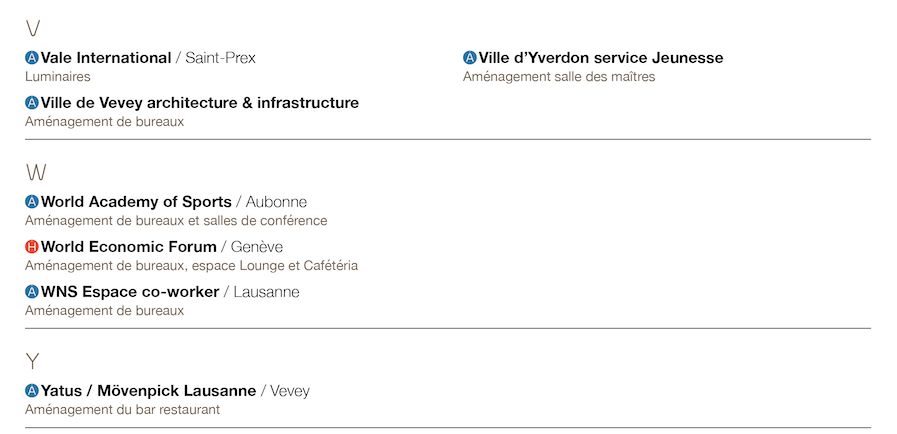Click blue A icon beside Ville de Vevey
This screenshot has height=434, width=897.
coord(32,103)
